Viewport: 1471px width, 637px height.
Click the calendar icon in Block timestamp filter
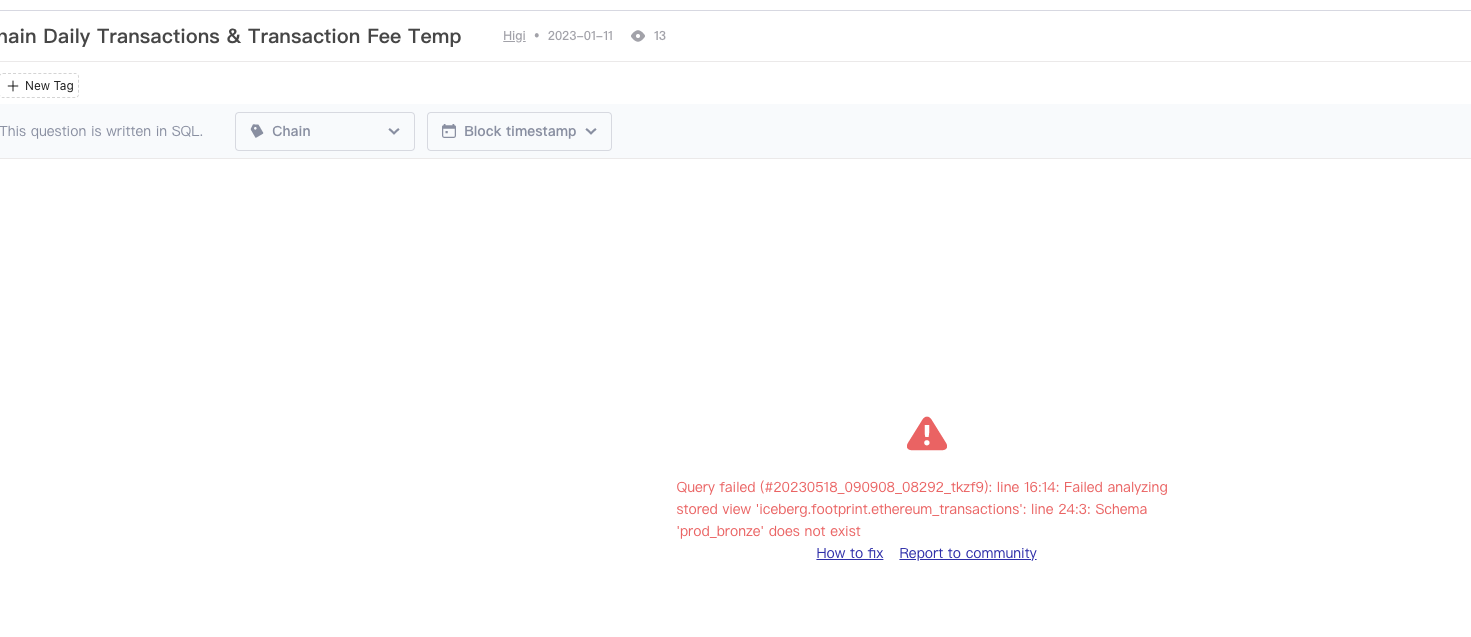coord(451,131)
